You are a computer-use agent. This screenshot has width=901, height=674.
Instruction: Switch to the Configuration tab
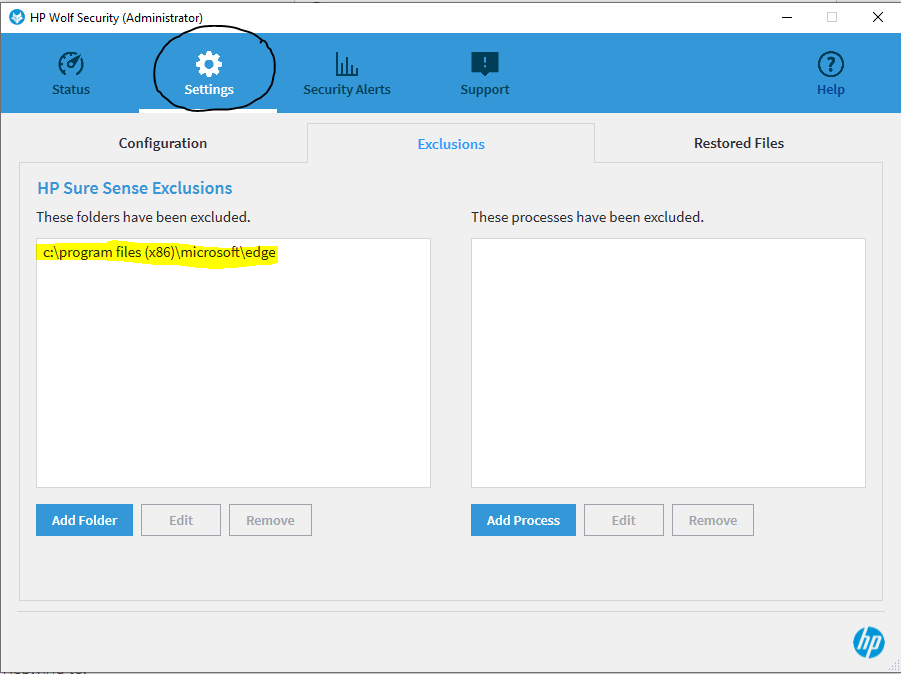tap(162, 143)
